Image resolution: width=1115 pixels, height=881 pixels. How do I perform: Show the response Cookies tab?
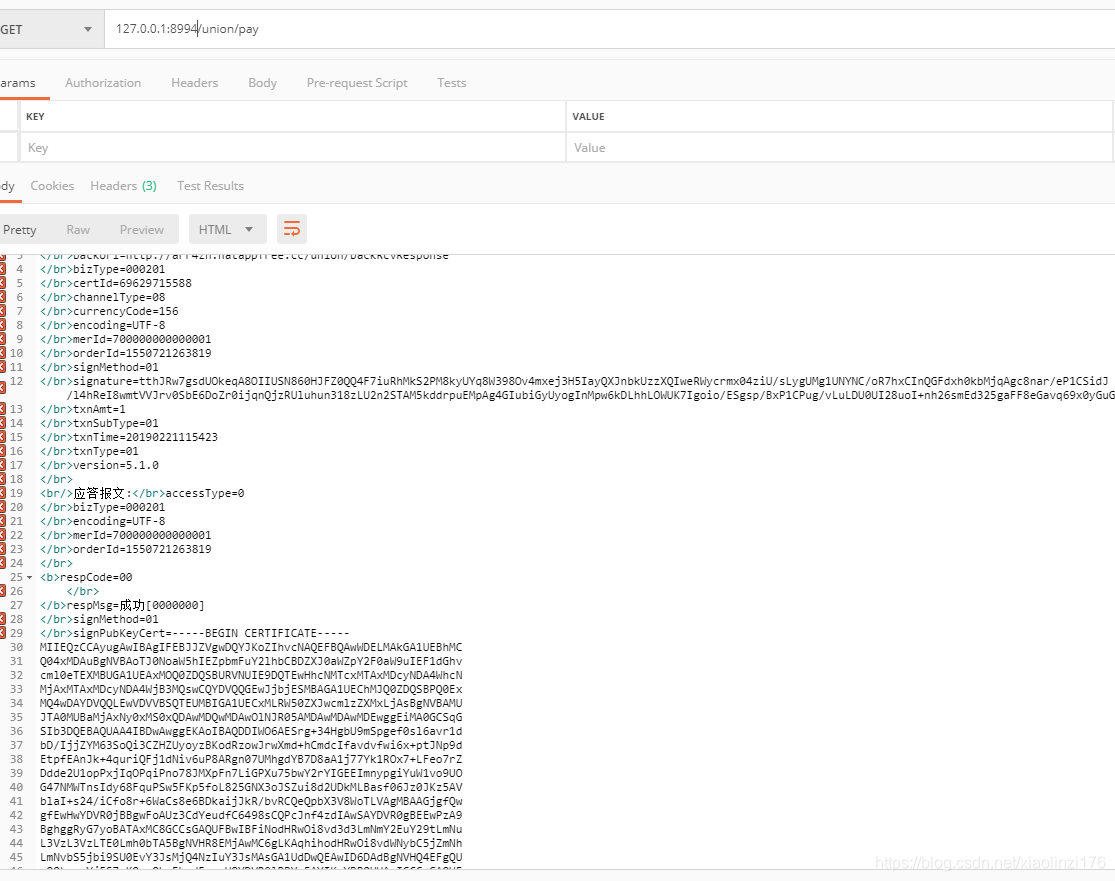[x=52, y=186]
